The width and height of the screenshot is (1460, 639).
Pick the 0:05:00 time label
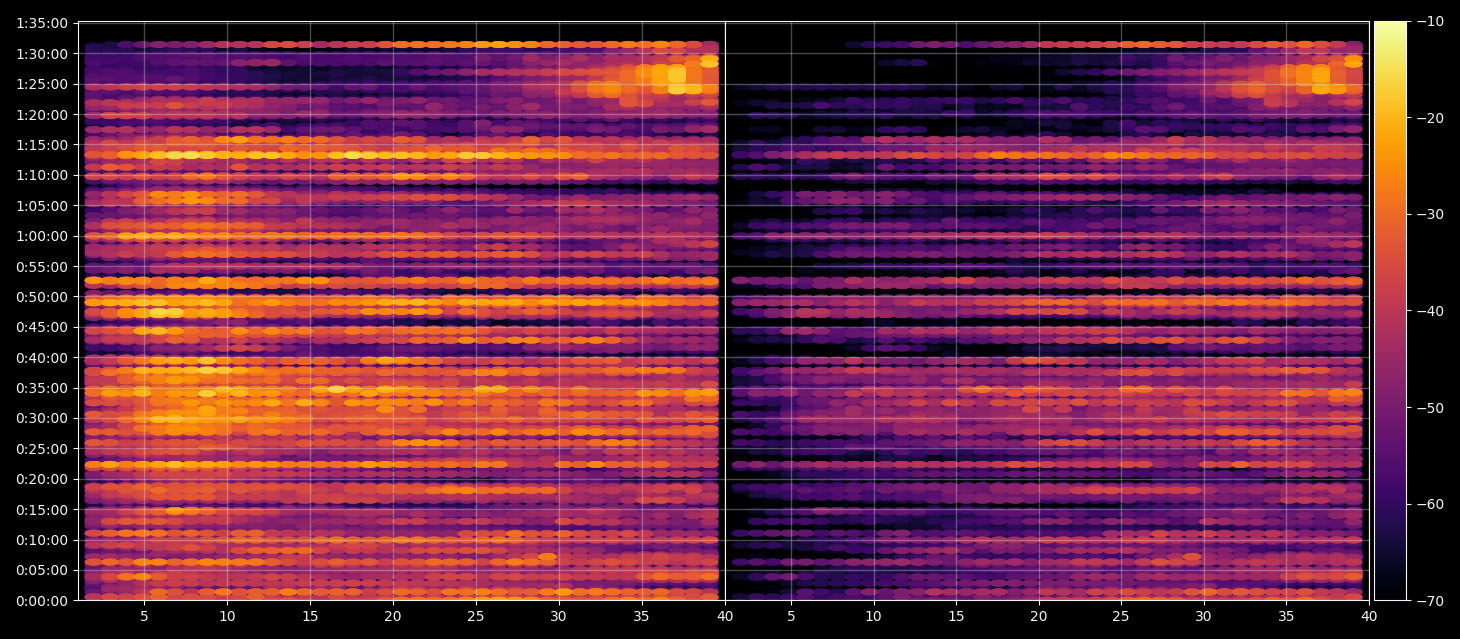tap(42, 570)
